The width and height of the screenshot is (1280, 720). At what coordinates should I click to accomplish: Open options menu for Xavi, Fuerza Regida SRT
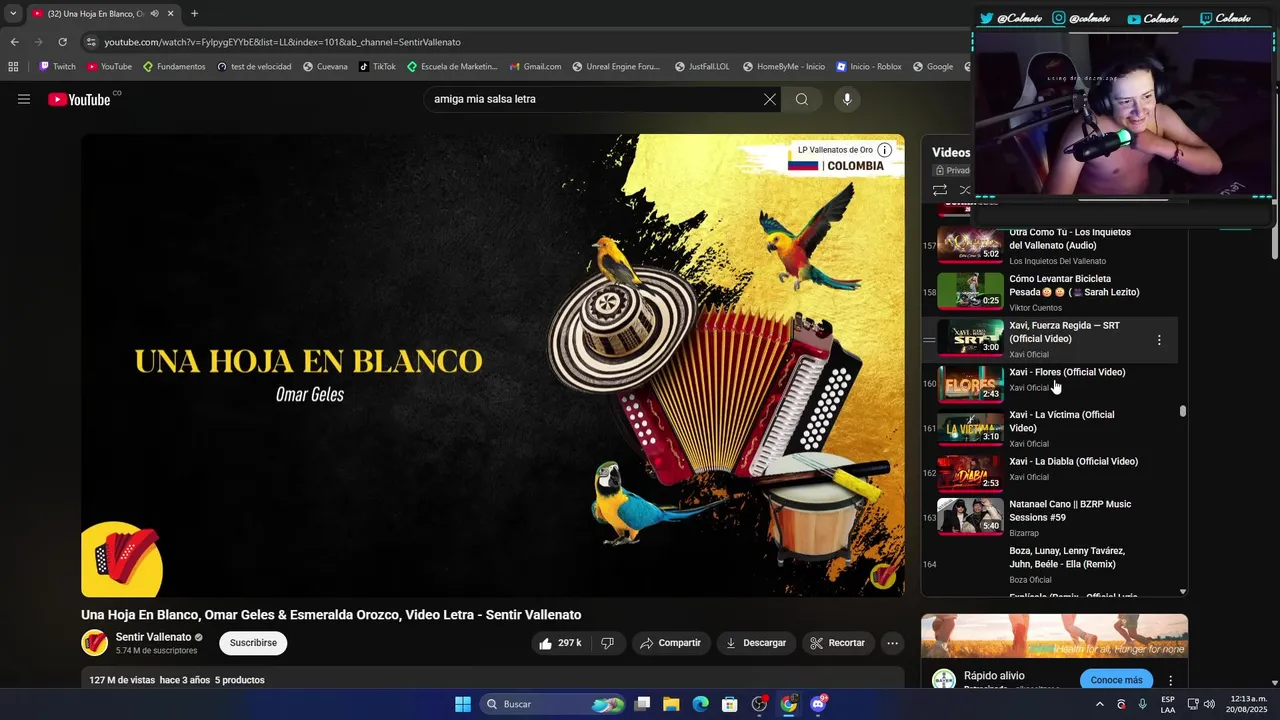1159,340
